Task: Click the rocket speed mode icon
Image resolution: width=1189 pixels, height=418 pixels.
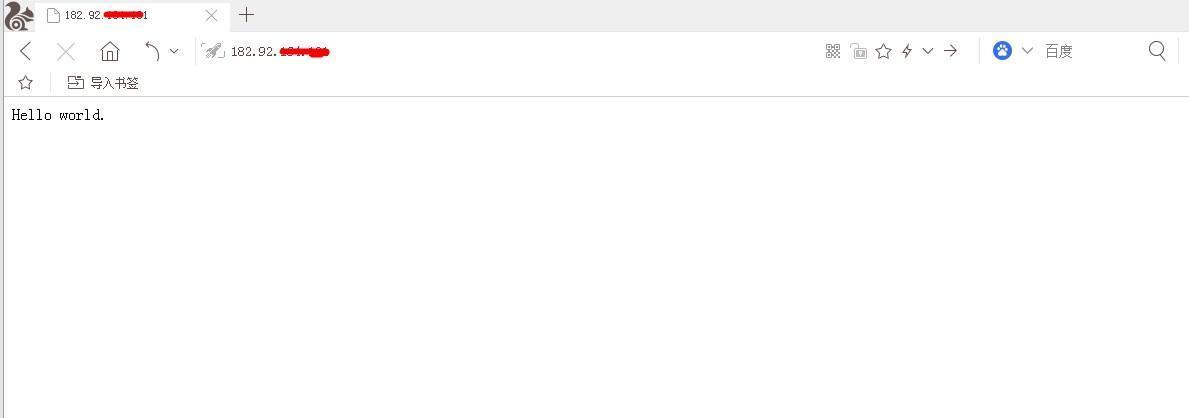Action: (212, 52)
